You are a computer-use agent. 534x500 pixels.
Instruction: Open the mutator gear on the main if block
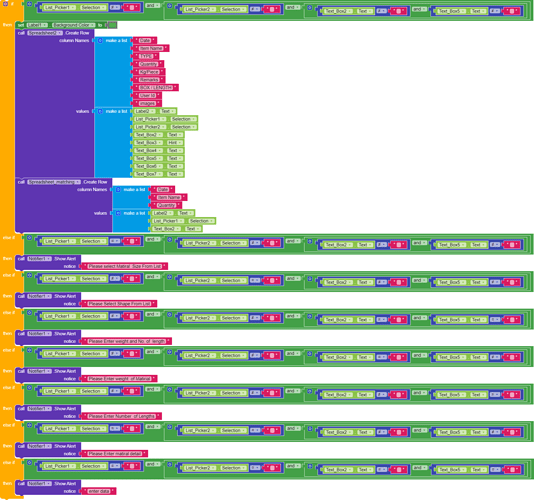click(x=5, y=4)
